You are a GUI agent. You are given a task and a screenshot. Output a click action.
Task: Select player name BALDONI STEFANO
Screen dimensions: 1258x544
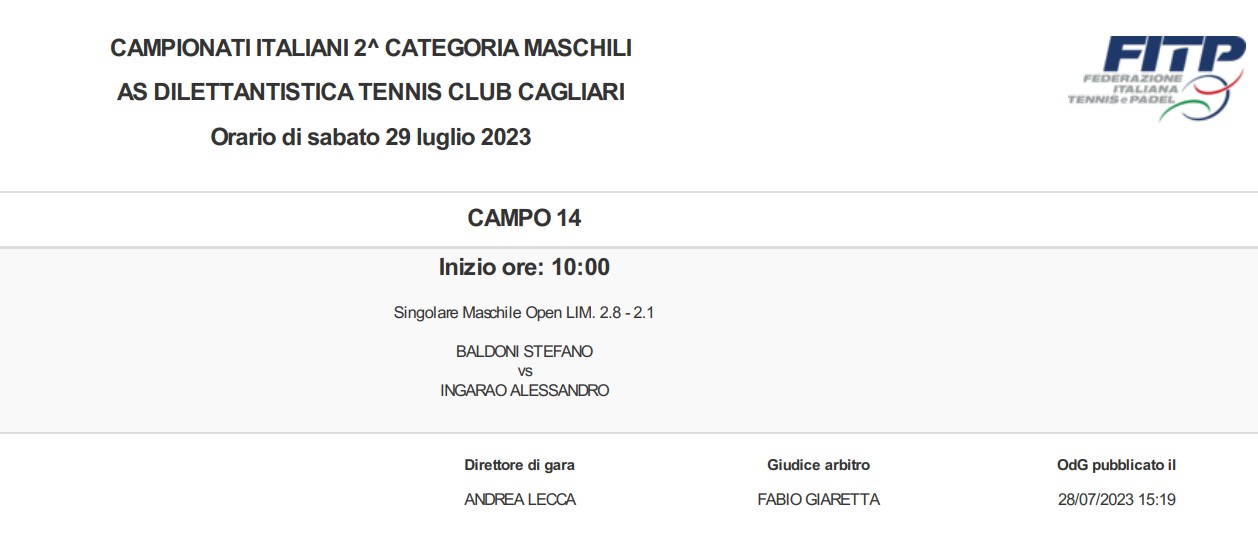(524, 351)
